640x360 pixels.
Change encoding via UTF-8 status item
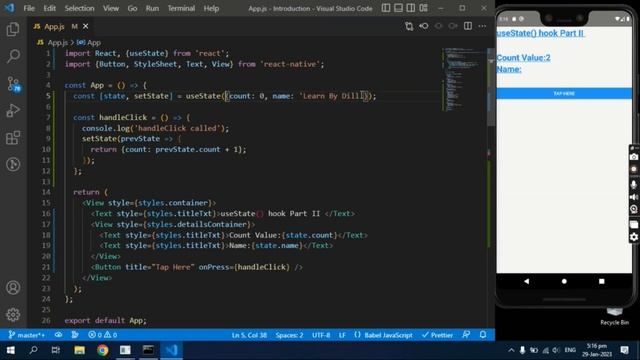point(321,335)
